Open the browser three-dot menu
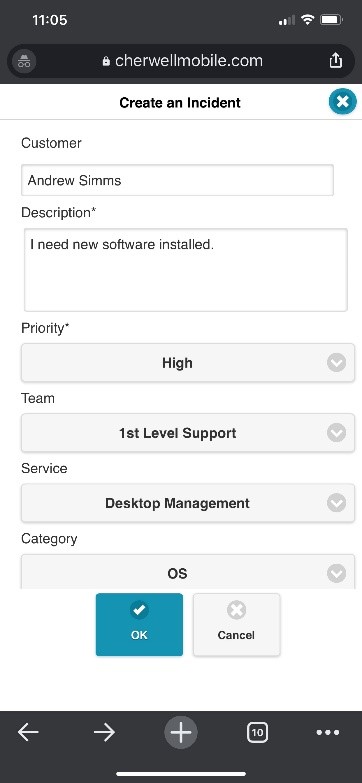362x783 pixels. (328, 733)
